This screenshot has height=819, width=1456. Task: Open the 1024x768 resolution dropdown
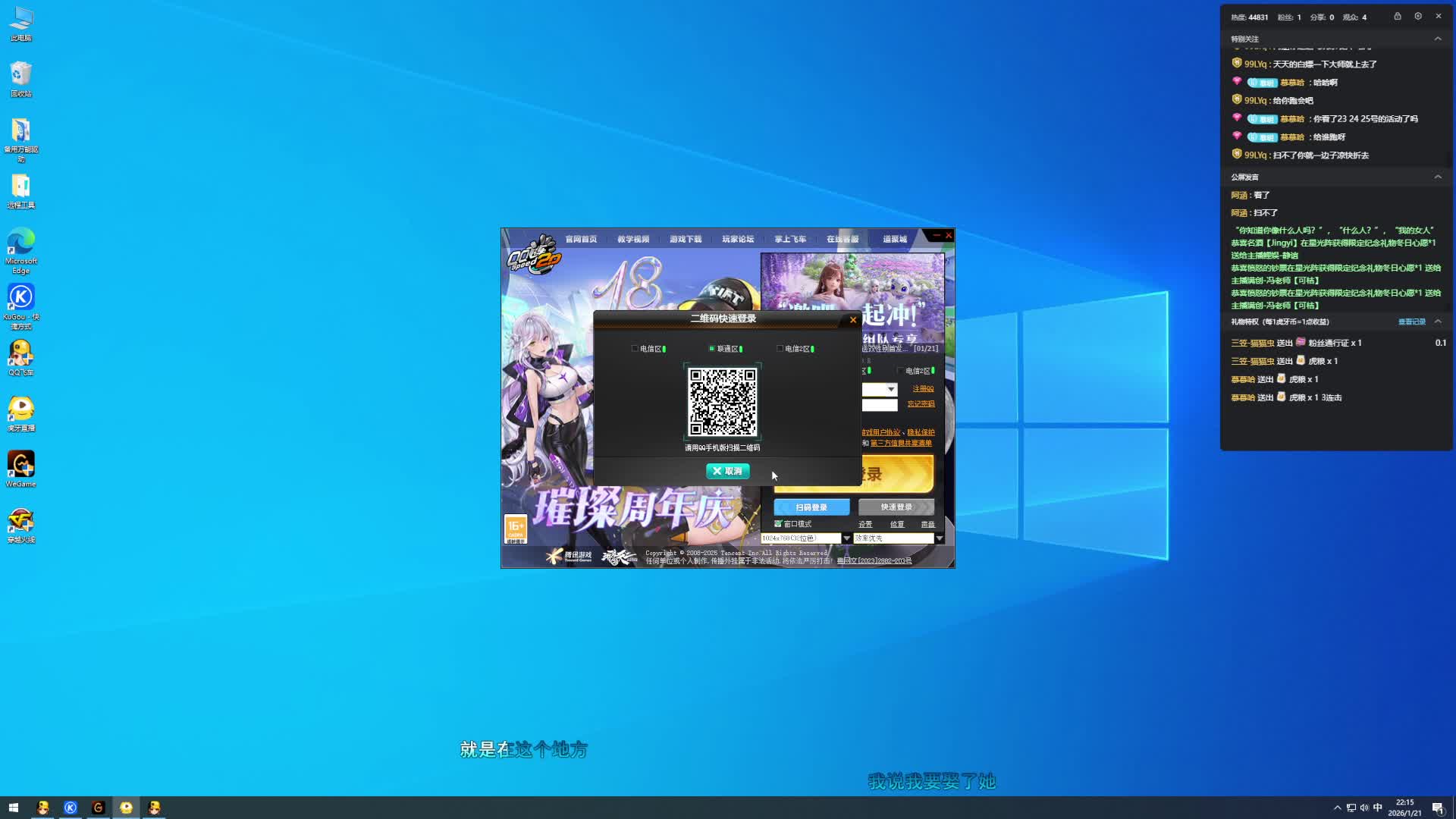click(x=847, y=538)
